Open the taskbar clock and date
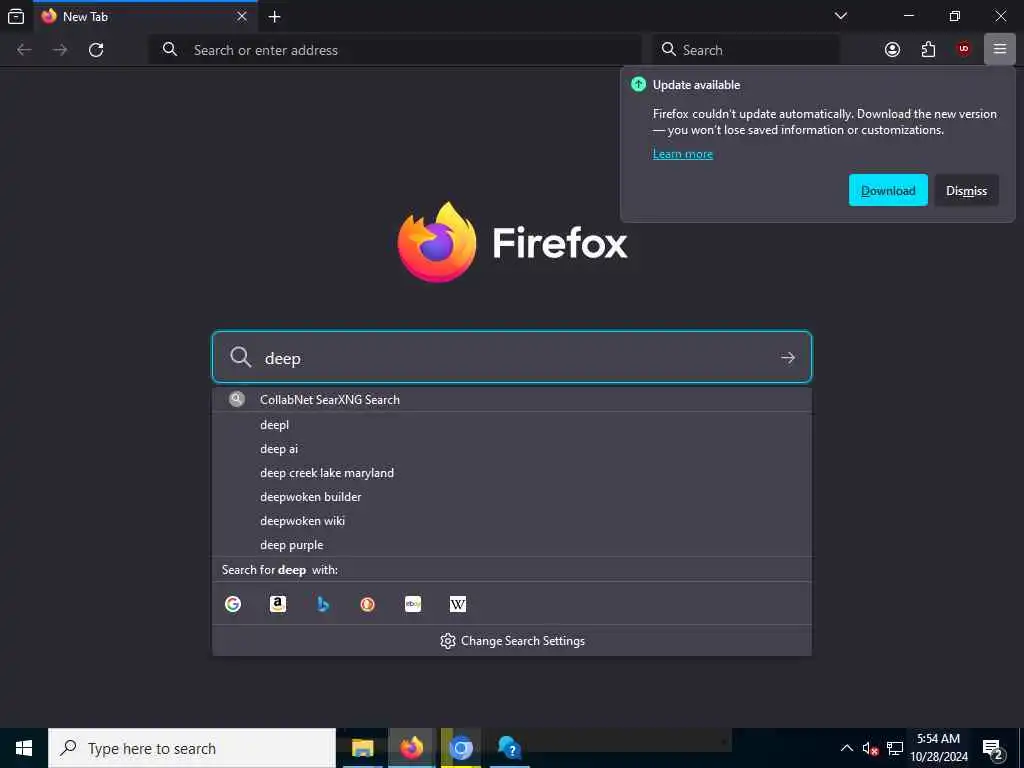This screenshot has width=1024, height=768. click(938, 748)
